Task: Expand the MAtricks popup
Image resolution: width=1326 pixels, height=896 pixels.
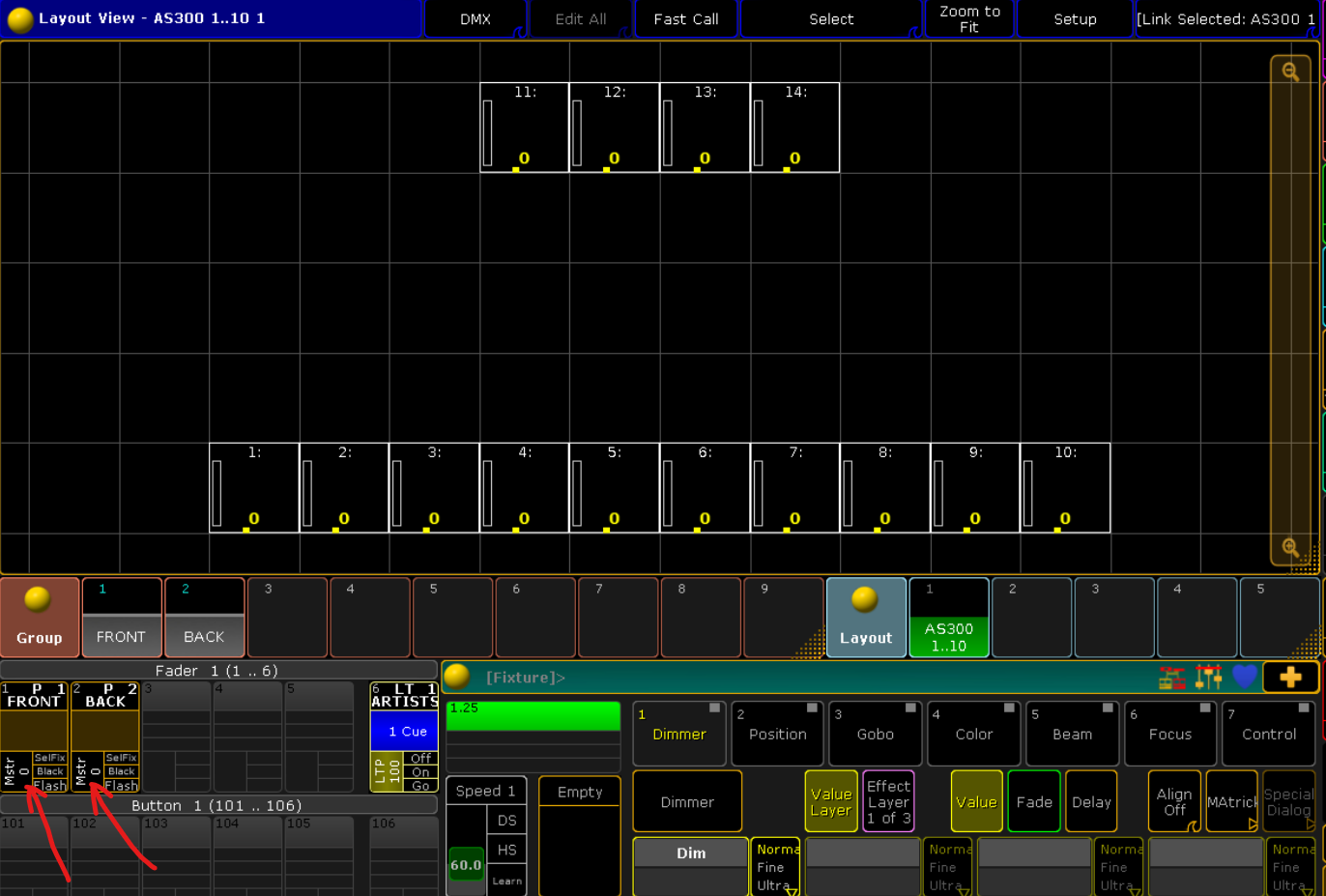Action: coord(1232,801)
